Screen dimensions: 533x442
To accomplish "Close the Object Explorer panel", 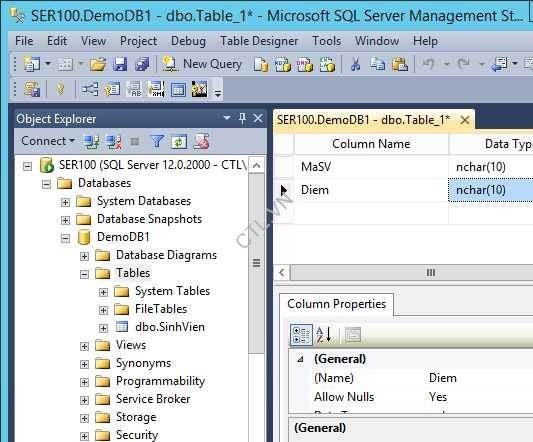I will coord(258,118).
